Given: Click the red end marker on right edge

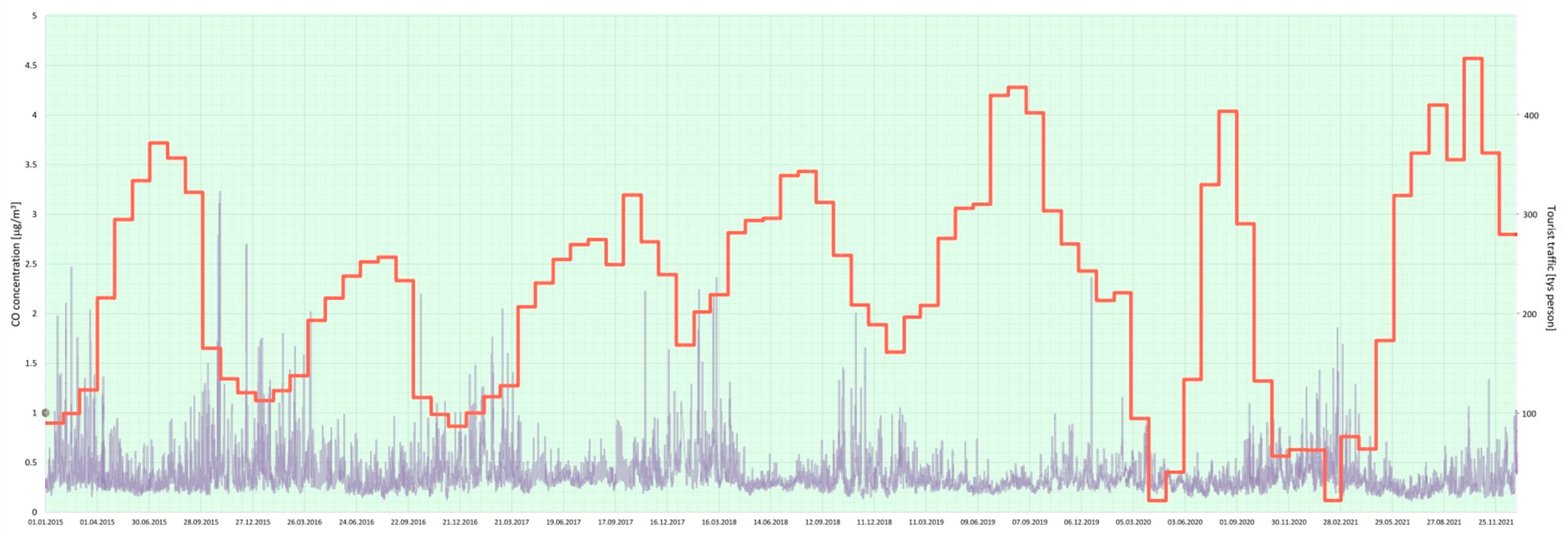Looking at the screenshot, I should [x=1515, y=235].
